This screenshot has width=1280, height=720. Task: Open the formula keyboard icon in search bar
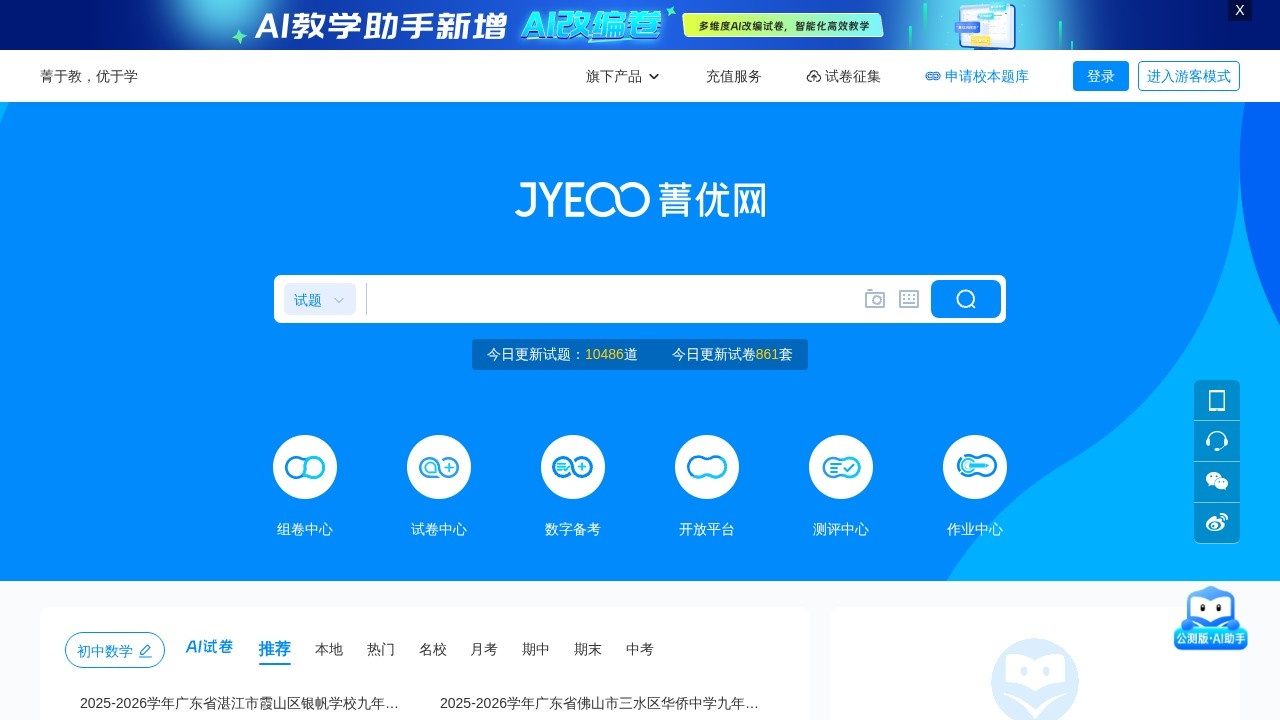click(908, 298)
